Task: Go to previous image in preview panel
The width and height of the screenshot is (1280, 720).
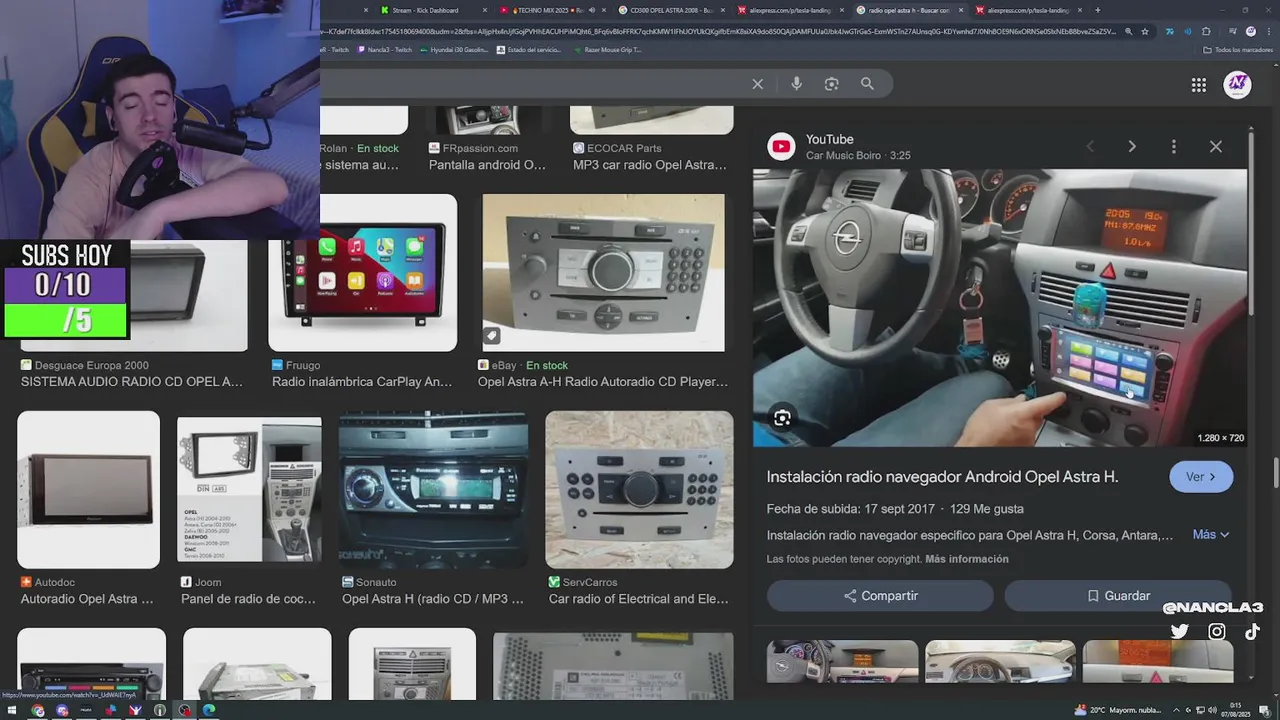Action: click(x=1090, y=146)
